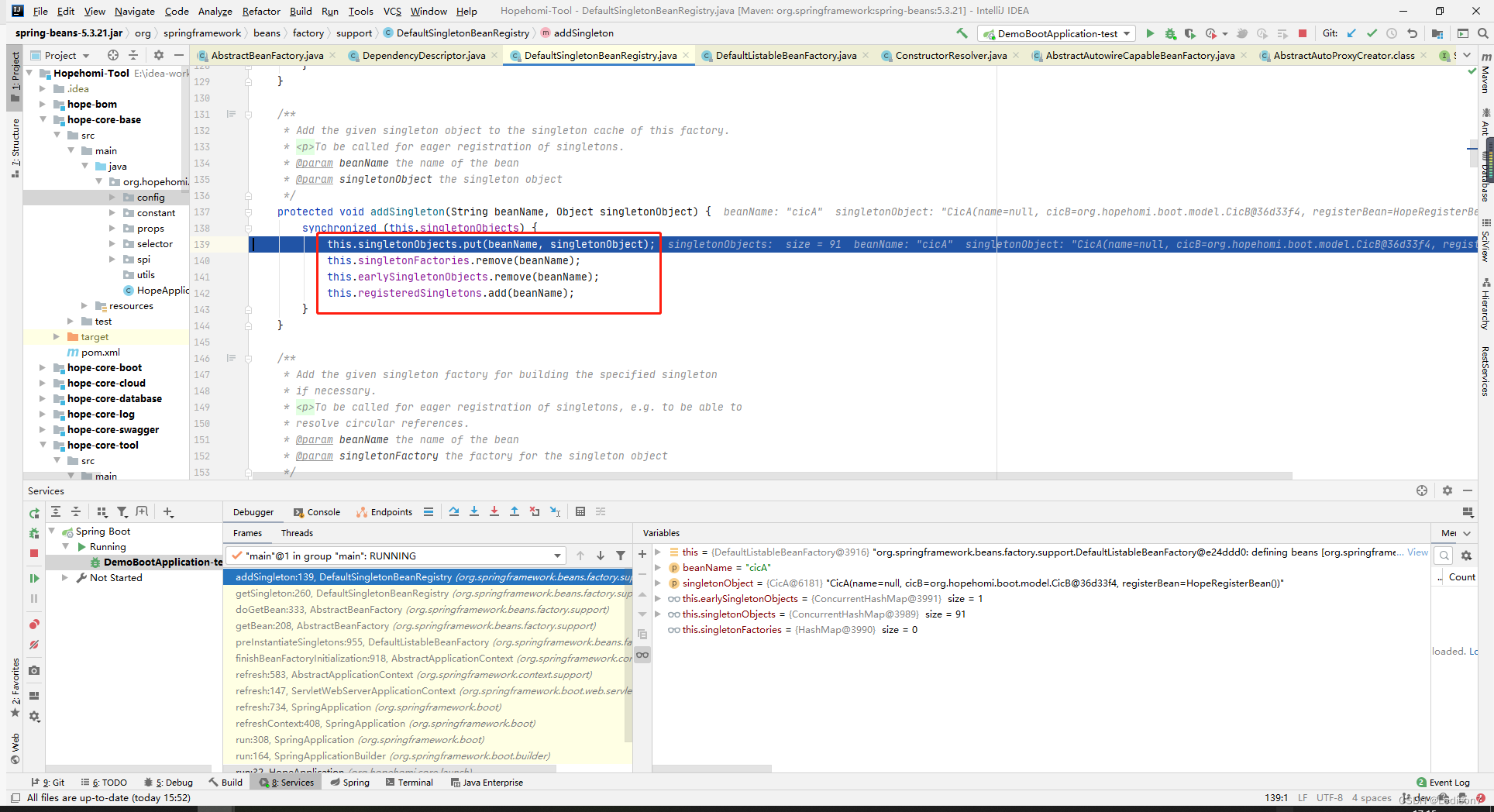Show hidden editor tabs chevron
The width and height of the screenshot is (1494, 812).
tap(1467, 55)
